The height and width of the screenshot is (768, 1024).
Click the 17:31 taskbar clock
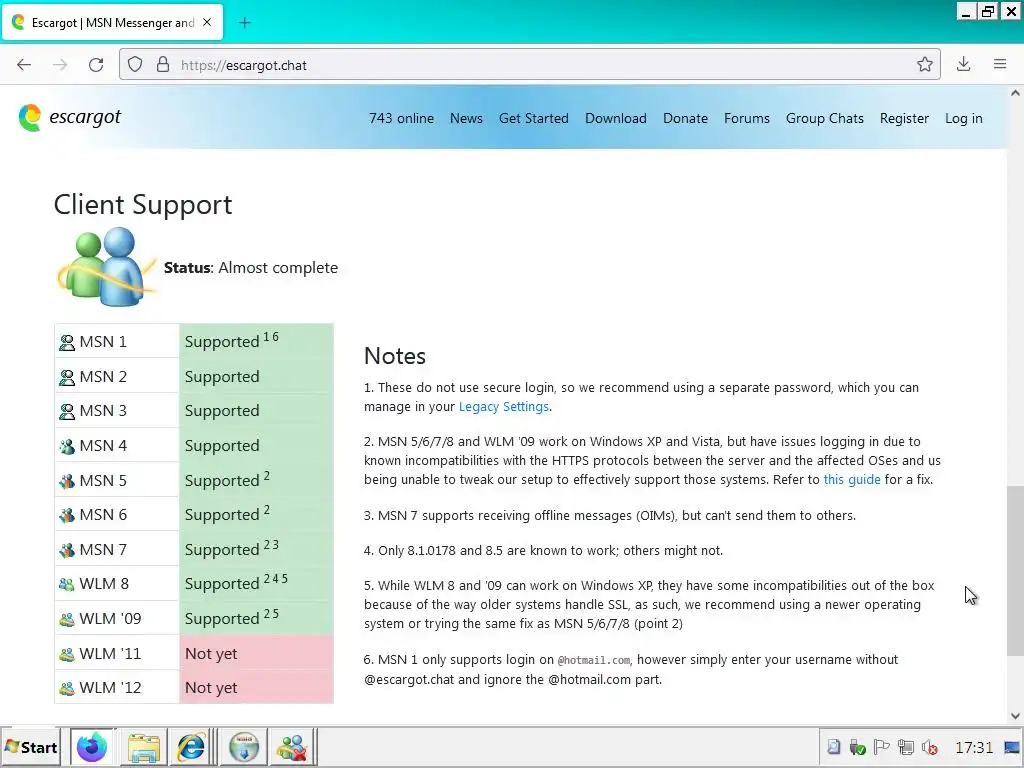click(x=974, y=747)
